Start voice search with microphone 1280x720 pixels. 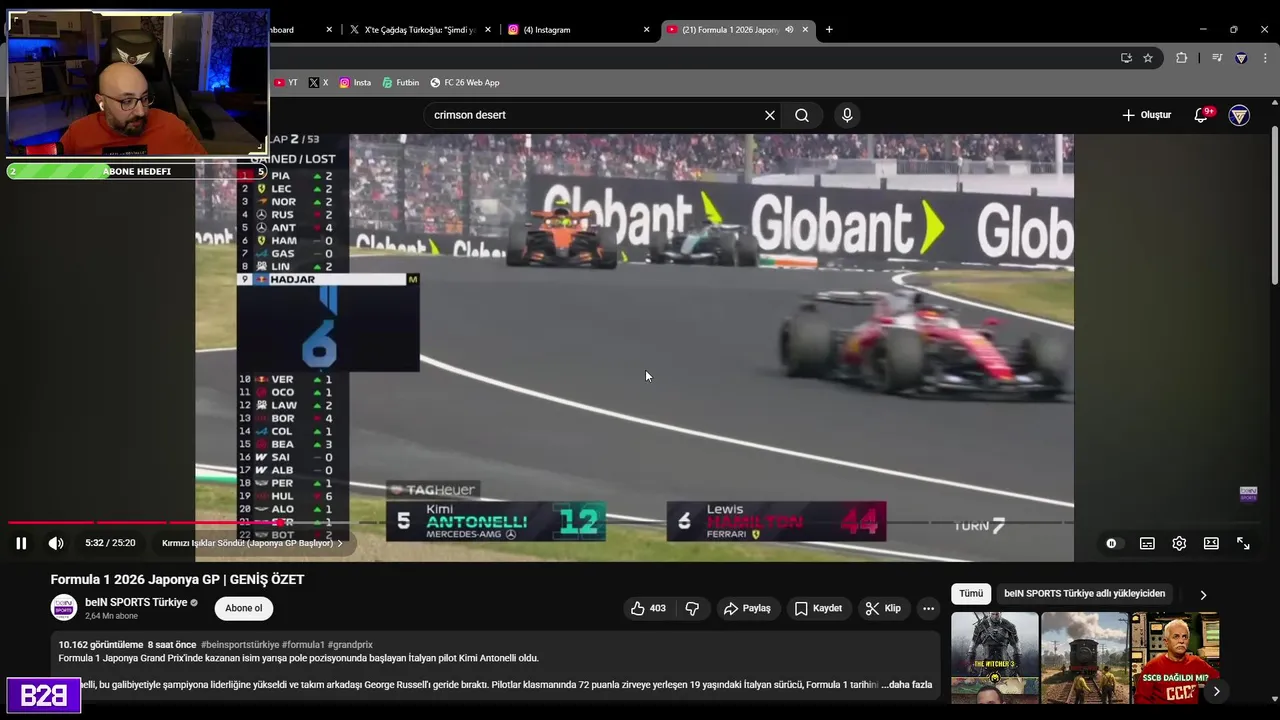(847, 115)
